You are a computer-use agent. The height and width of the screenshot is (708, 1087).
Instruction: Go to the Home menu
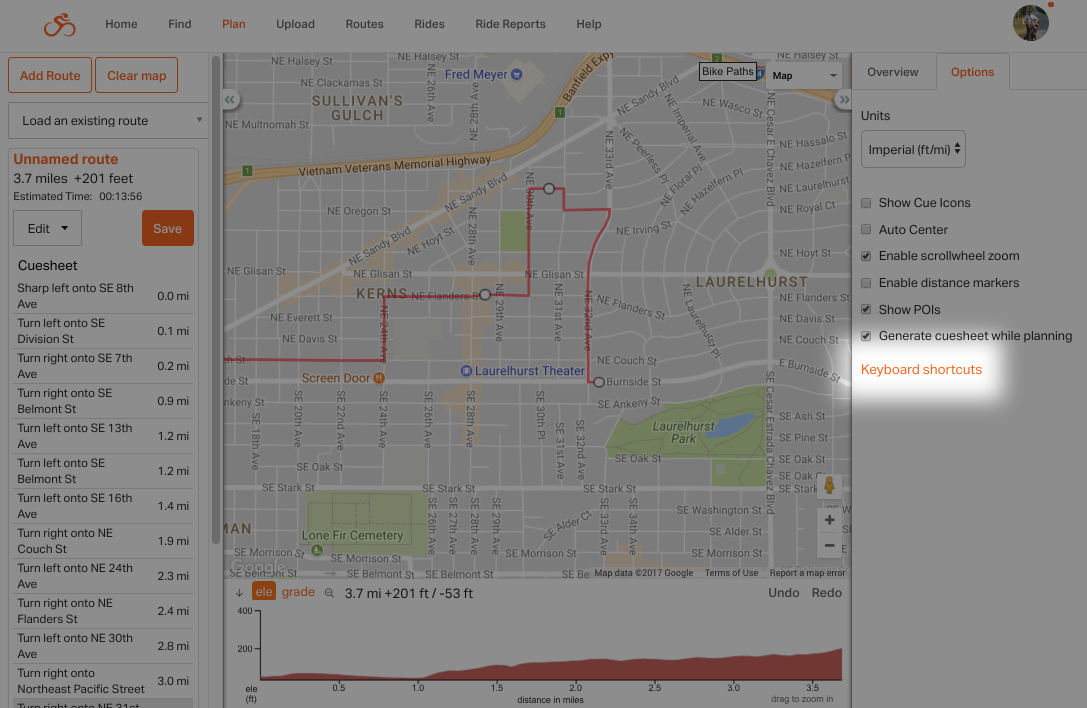121,24
